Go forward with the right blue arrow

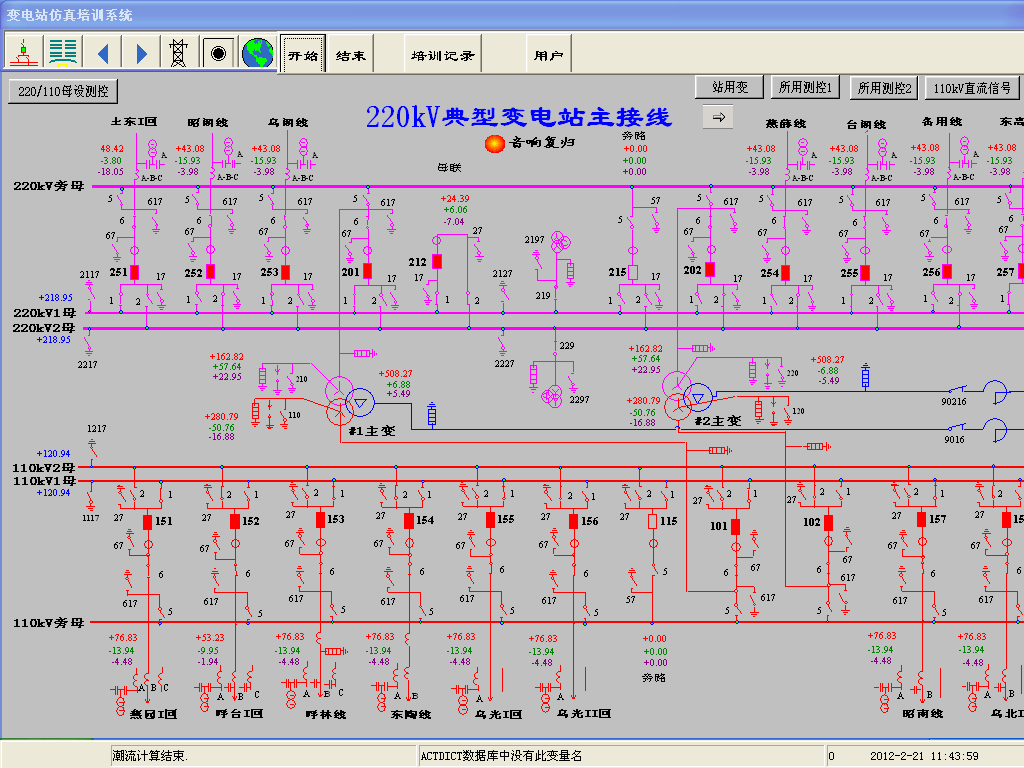coord(141,52)
